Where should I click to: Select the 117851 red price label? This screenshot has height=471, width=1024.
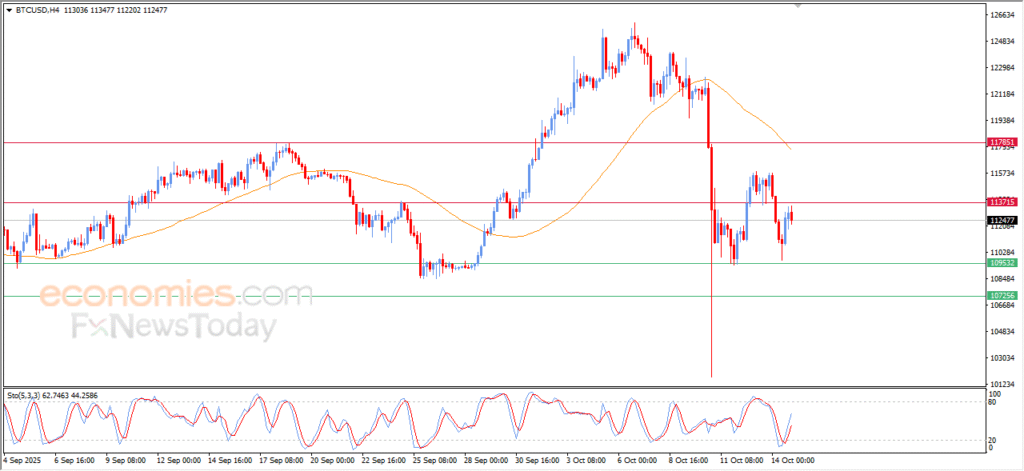pyautogui.click(x=1002, y=143)
